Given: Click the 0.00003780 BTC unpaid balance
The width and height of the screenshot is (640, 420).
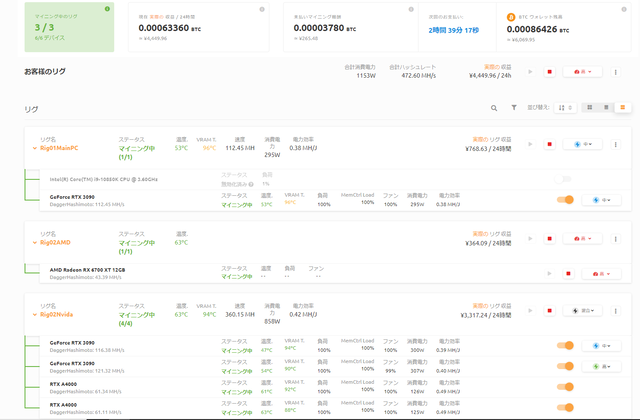Looking at the screenshot, I should [324, 28].
